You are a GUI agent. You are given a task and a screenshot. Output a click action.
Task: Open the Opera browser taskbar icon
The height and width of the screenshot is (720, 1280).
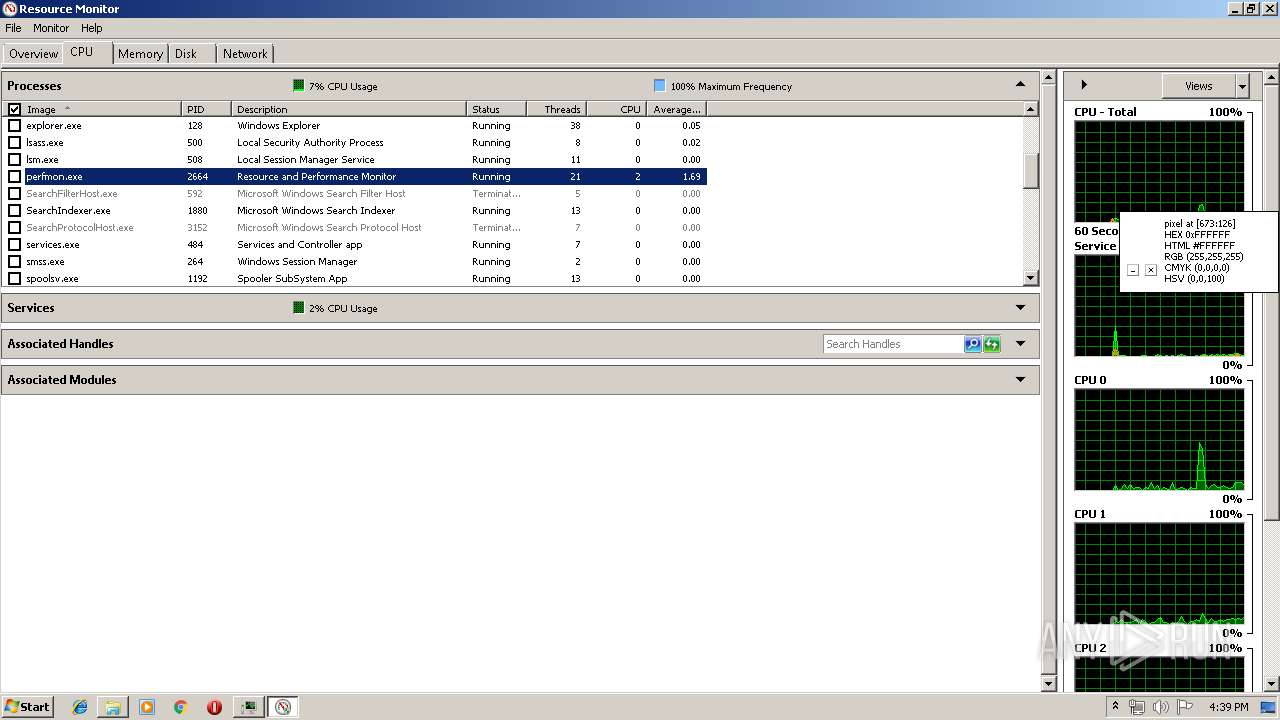click(x=214, y=707)
